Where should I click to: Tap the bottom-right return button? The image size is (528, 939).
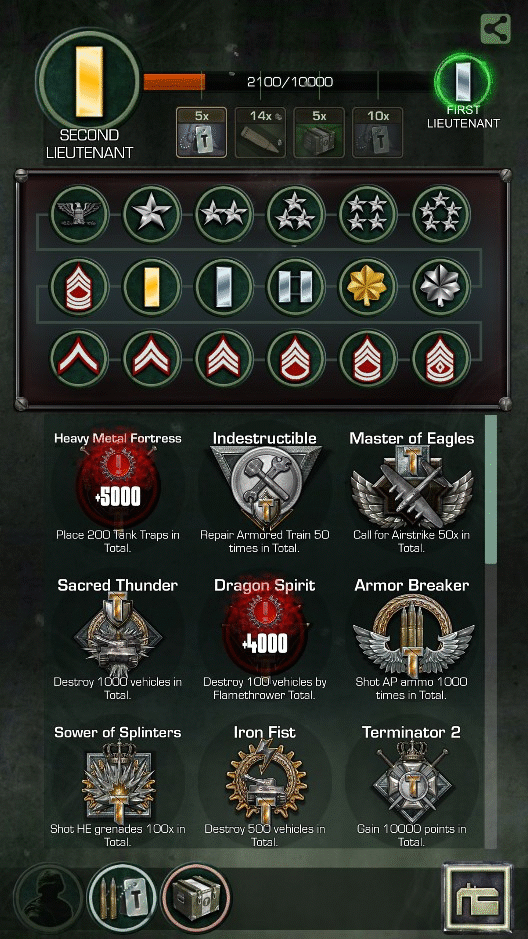coord(477,898)
